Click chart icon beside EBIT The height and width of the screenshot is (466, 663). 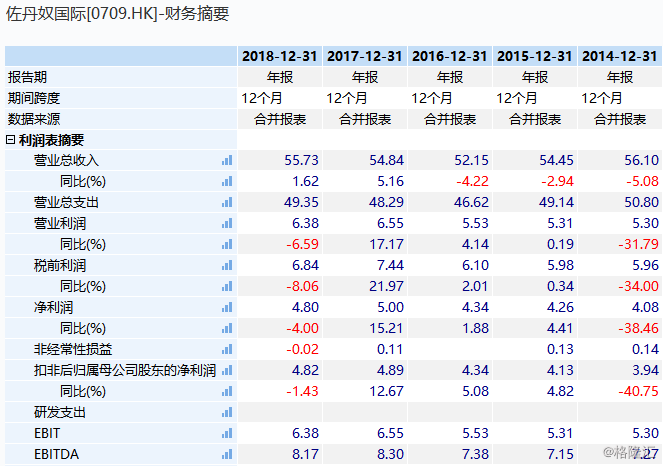tap(227, 434)
